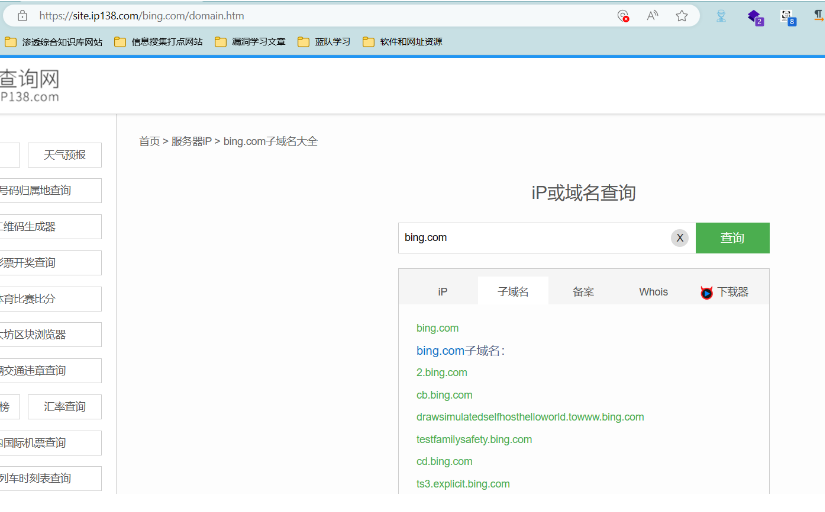Open the green bing.com result link
Screen dimensions: 825x512
(x=437, y=328)
